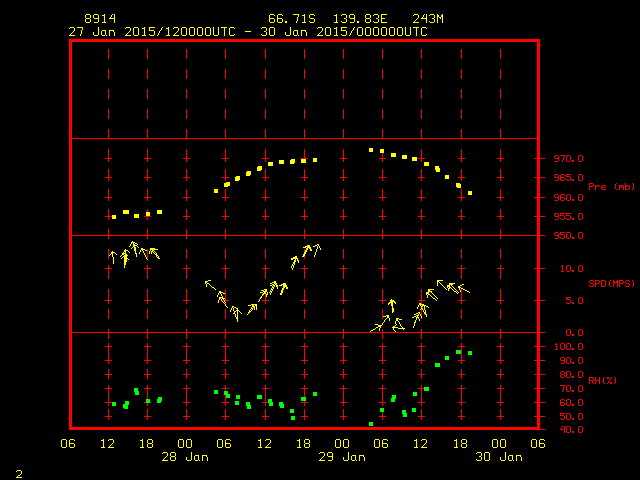Image resolution: width=640 pixels, height=480 pixels.
Task: Click the 28 Jan date label
Action: coord(186,456)
